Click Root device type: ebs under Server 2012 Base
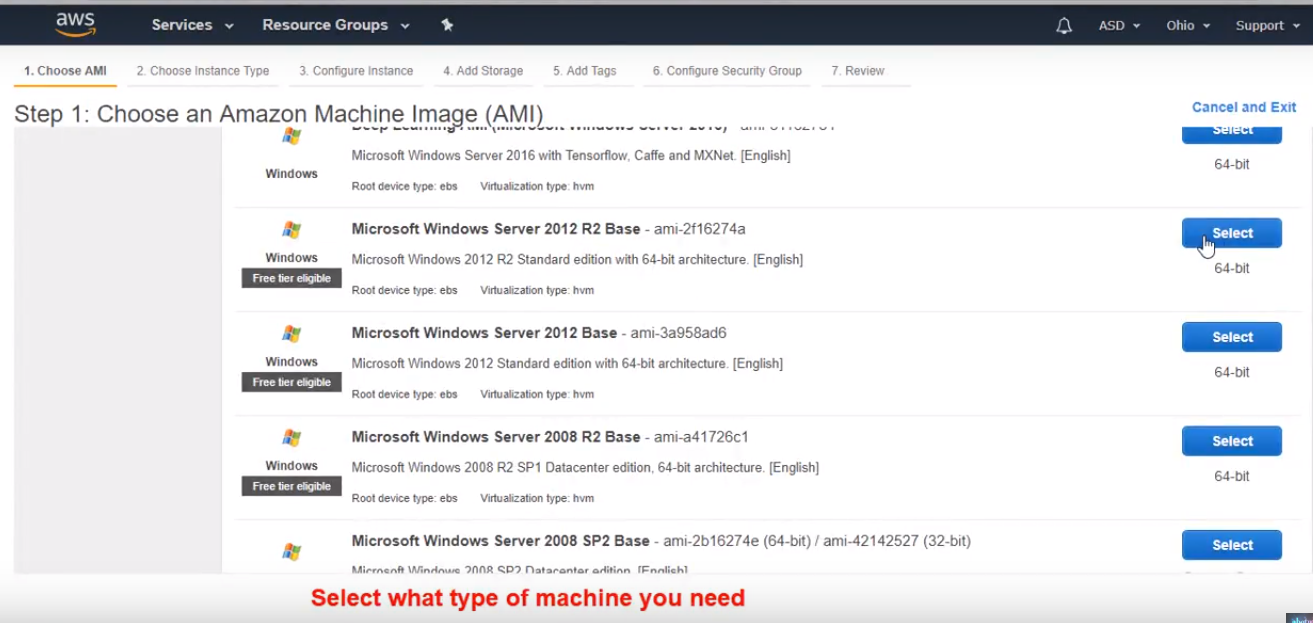This screenshot has width=1313, height=623. point(404,394)
